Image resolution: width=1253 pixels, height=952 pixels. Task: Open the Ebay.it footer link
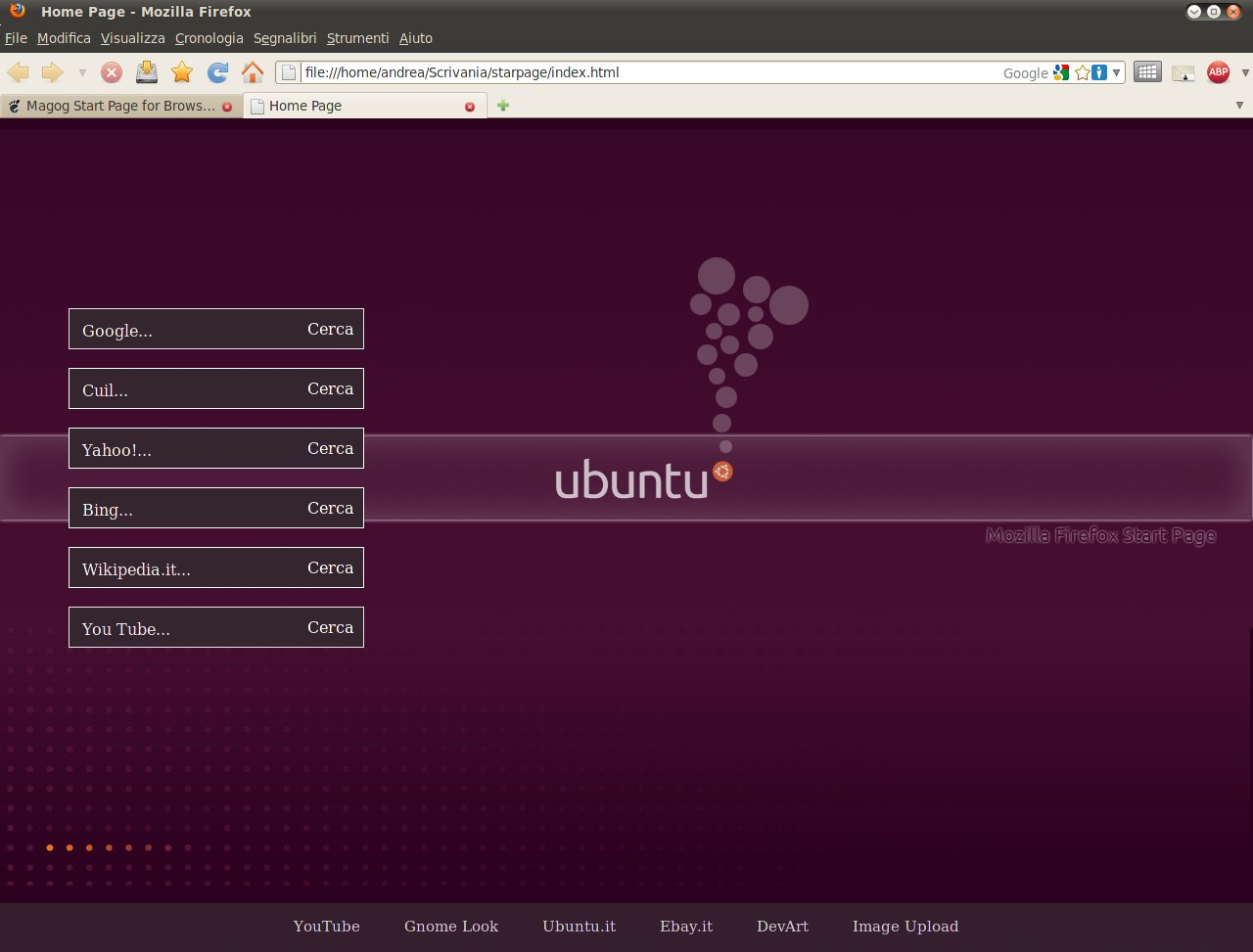686,927
